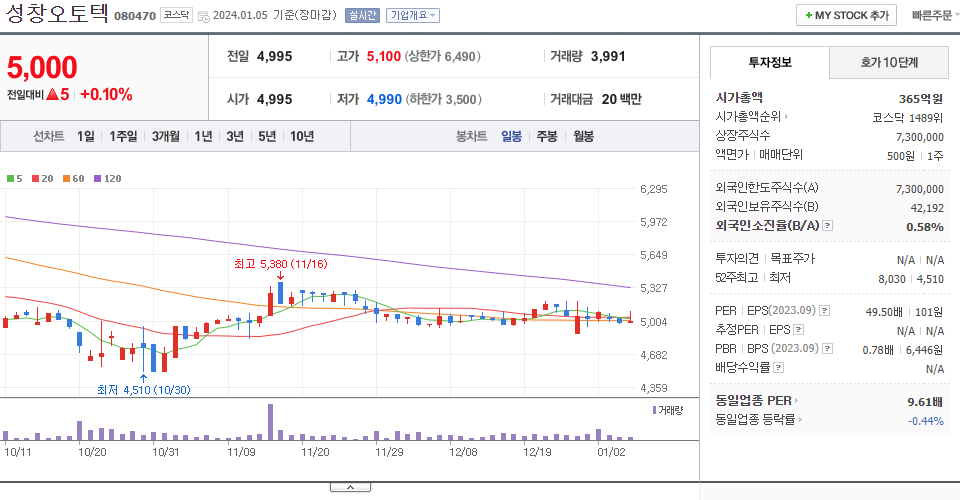Switch to the 투자정보 tab

(x=770, y=62)
